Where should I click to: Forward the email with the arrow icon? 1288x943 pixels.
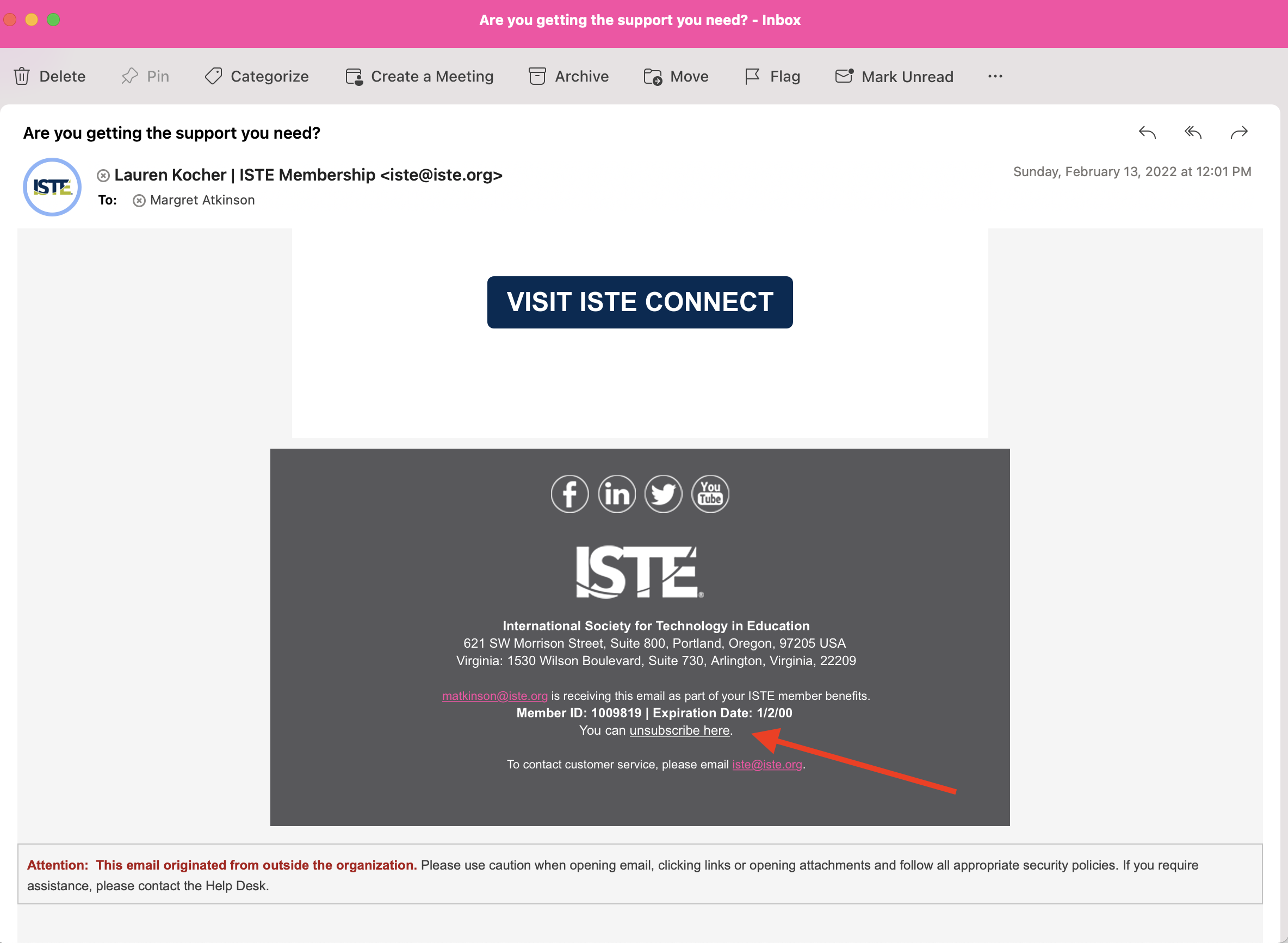pos(1239,133)
